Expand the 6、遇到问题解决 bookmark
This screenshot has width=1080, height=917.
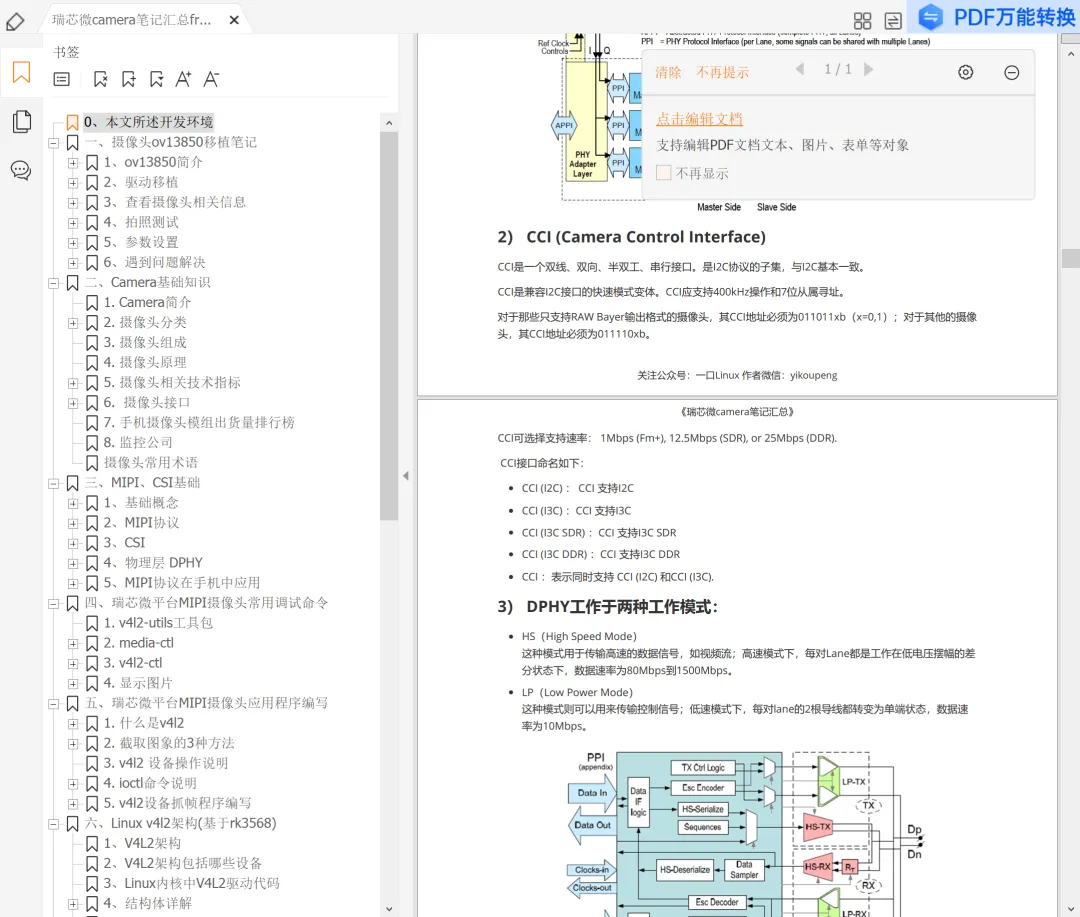72,262
